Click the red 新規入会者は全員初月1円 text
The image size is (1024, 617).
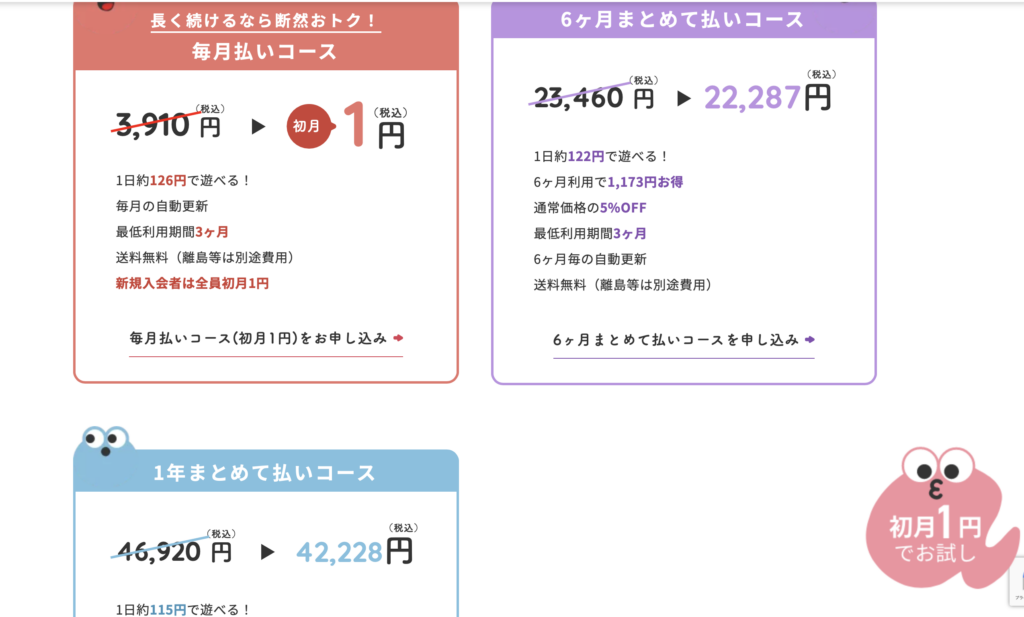coord(192,283)
